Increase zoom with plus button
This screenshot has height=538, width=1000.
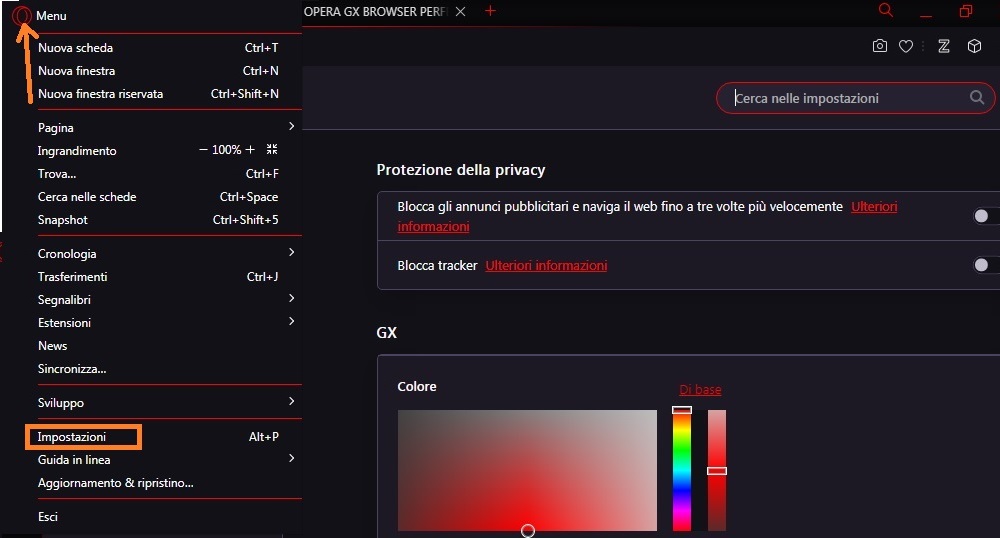point(250,149)
